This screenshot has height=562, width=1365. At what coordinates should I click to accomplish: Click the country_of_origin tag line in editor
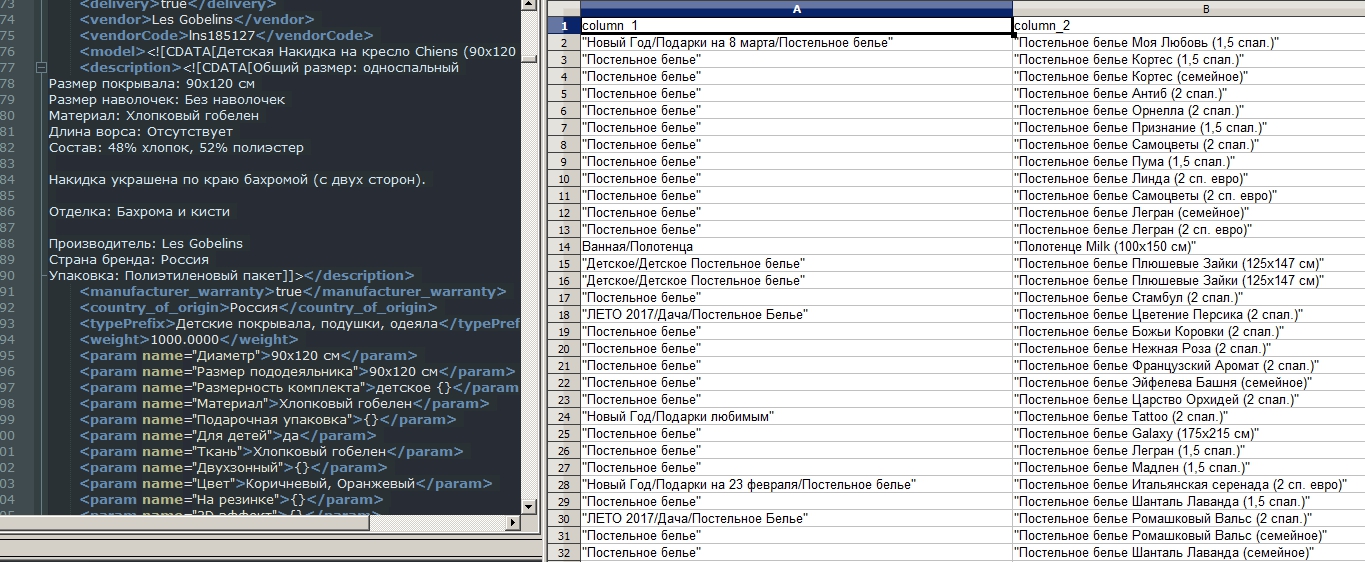[x=260, y=308]
